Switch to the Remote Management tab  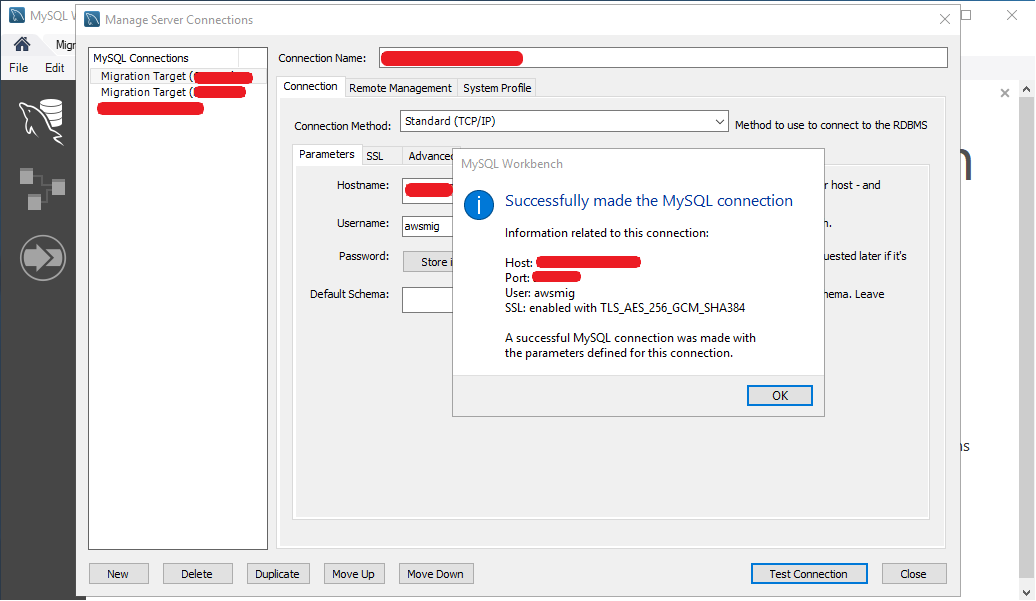pyautogui.click(x=400, y=88)
